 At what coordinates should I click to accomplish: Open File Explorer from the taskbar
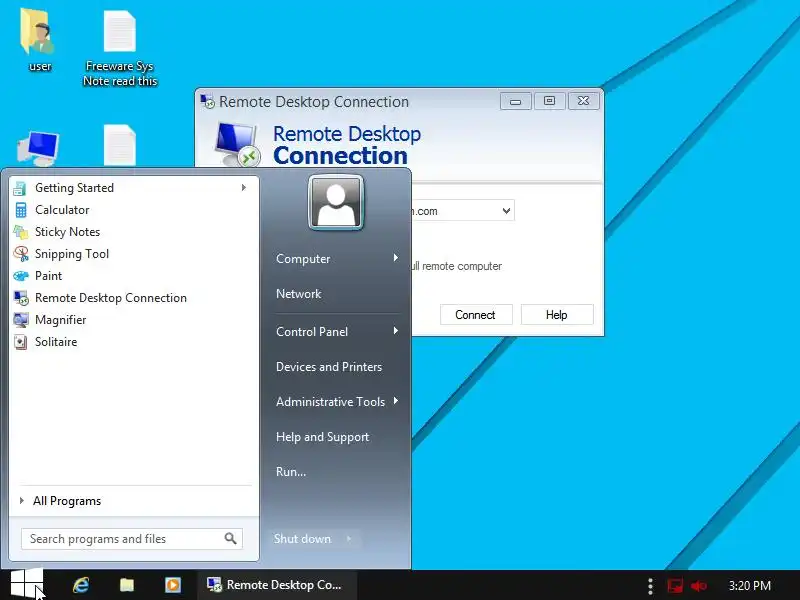(x=127, y=585)
